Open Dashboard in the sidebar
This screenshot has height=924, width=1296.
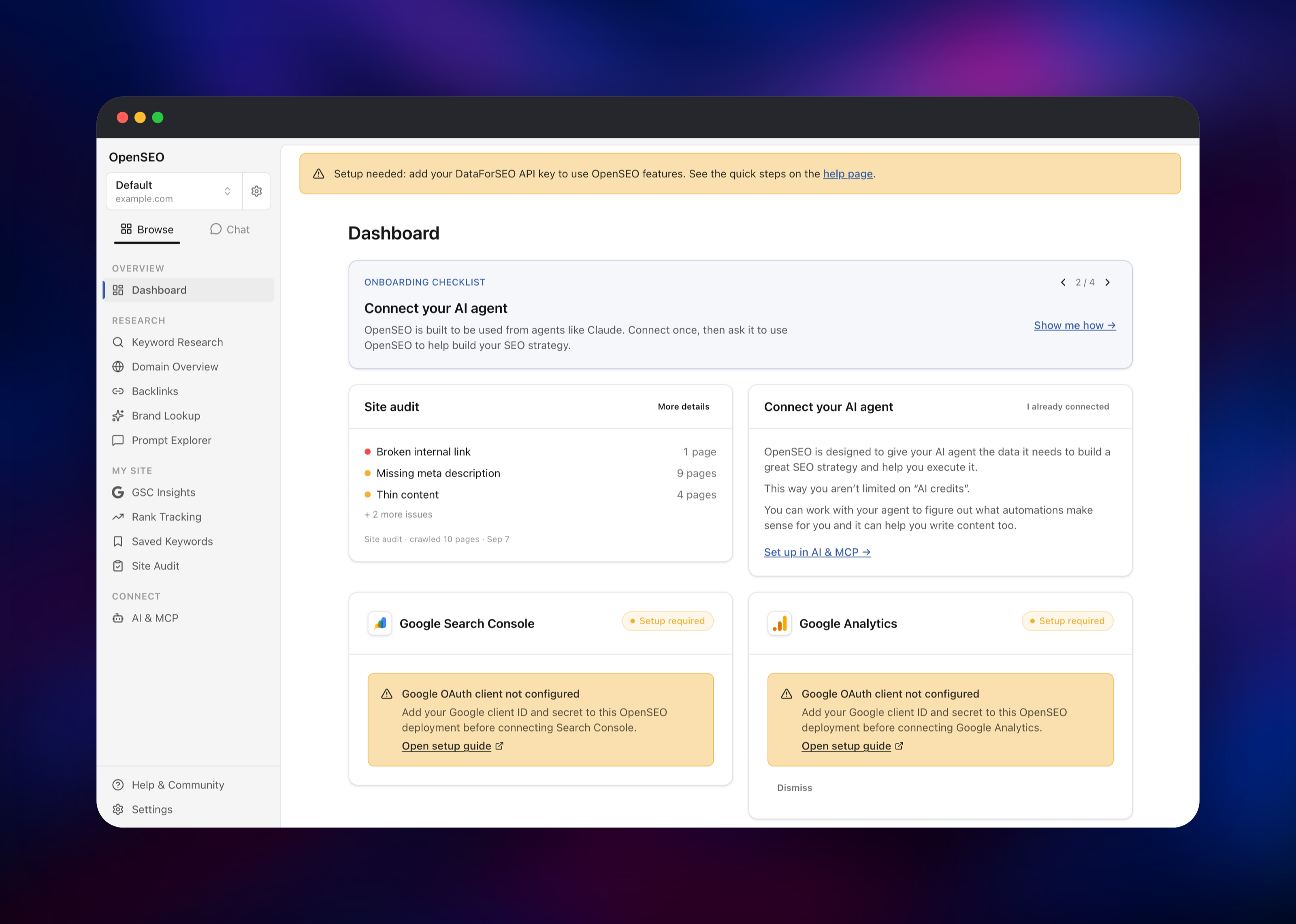(189, 290)
